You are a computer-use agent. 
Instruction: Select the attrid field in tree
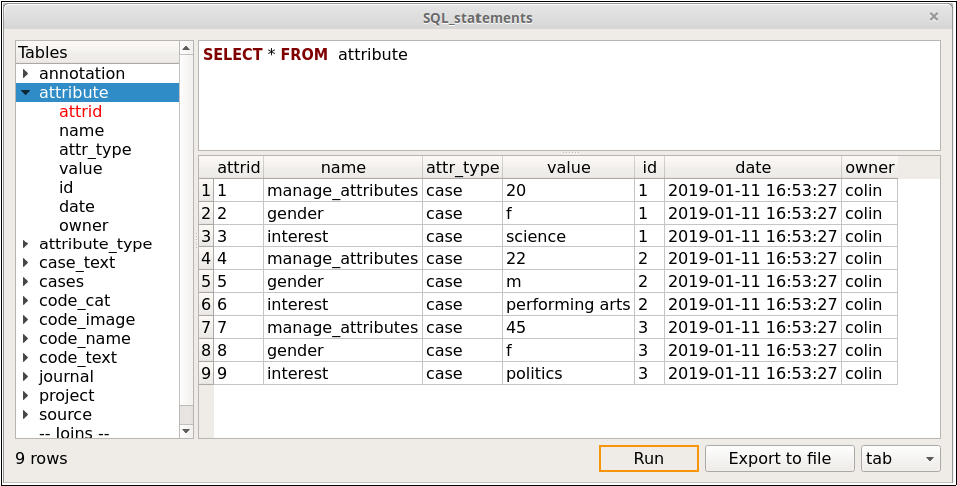coord(80,112)
